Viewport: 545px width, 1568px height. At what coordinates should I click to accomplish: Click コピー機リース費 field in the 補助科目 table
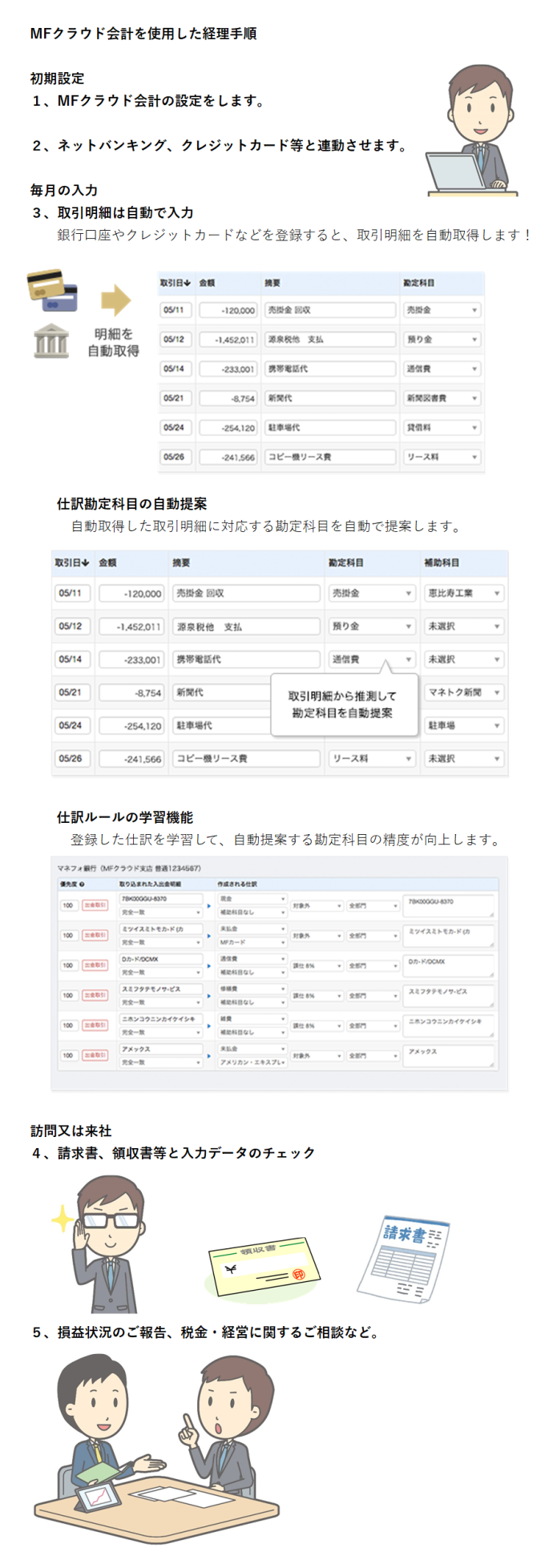pos(246,758)
